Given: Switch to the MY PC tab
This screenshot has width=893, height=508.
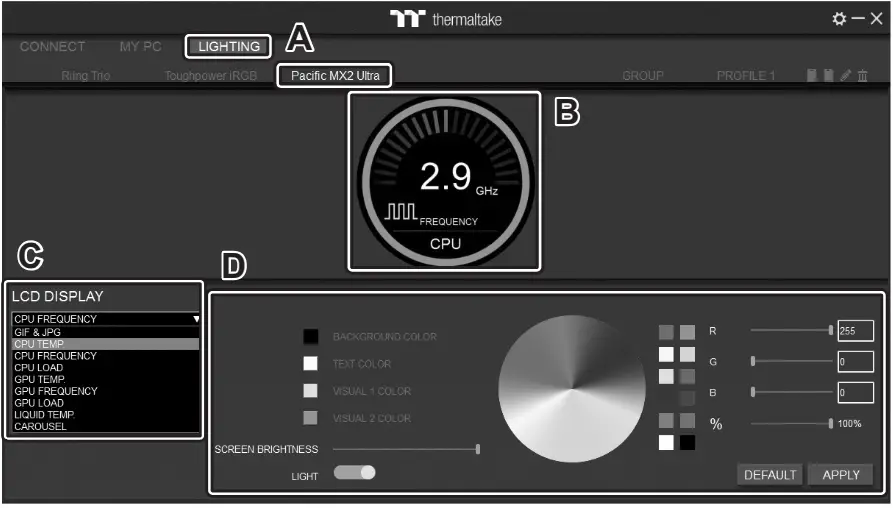Looking at the screenshot, I should [x=141, y=47].
